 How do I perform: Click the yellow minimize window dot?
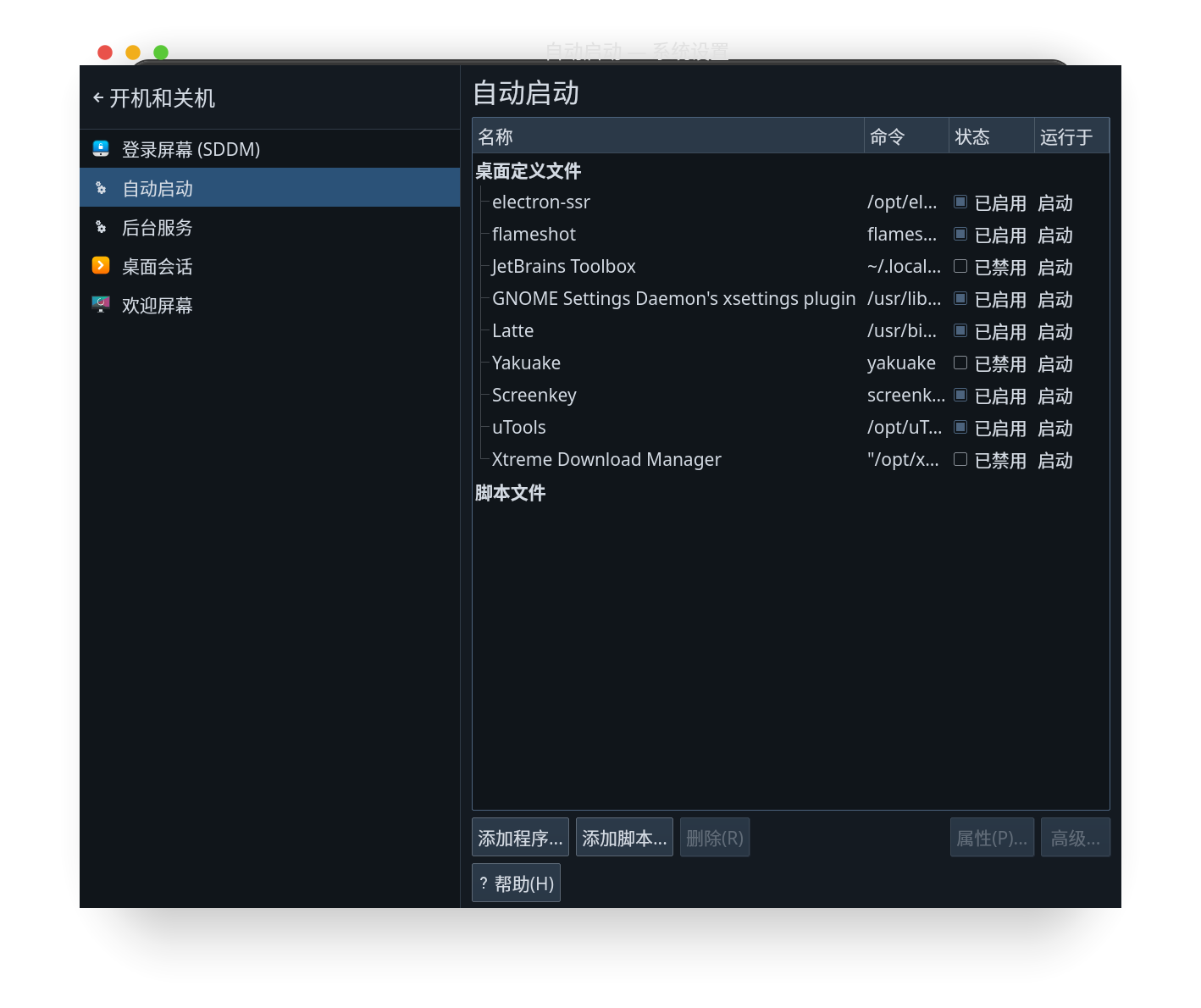(133, 53)
